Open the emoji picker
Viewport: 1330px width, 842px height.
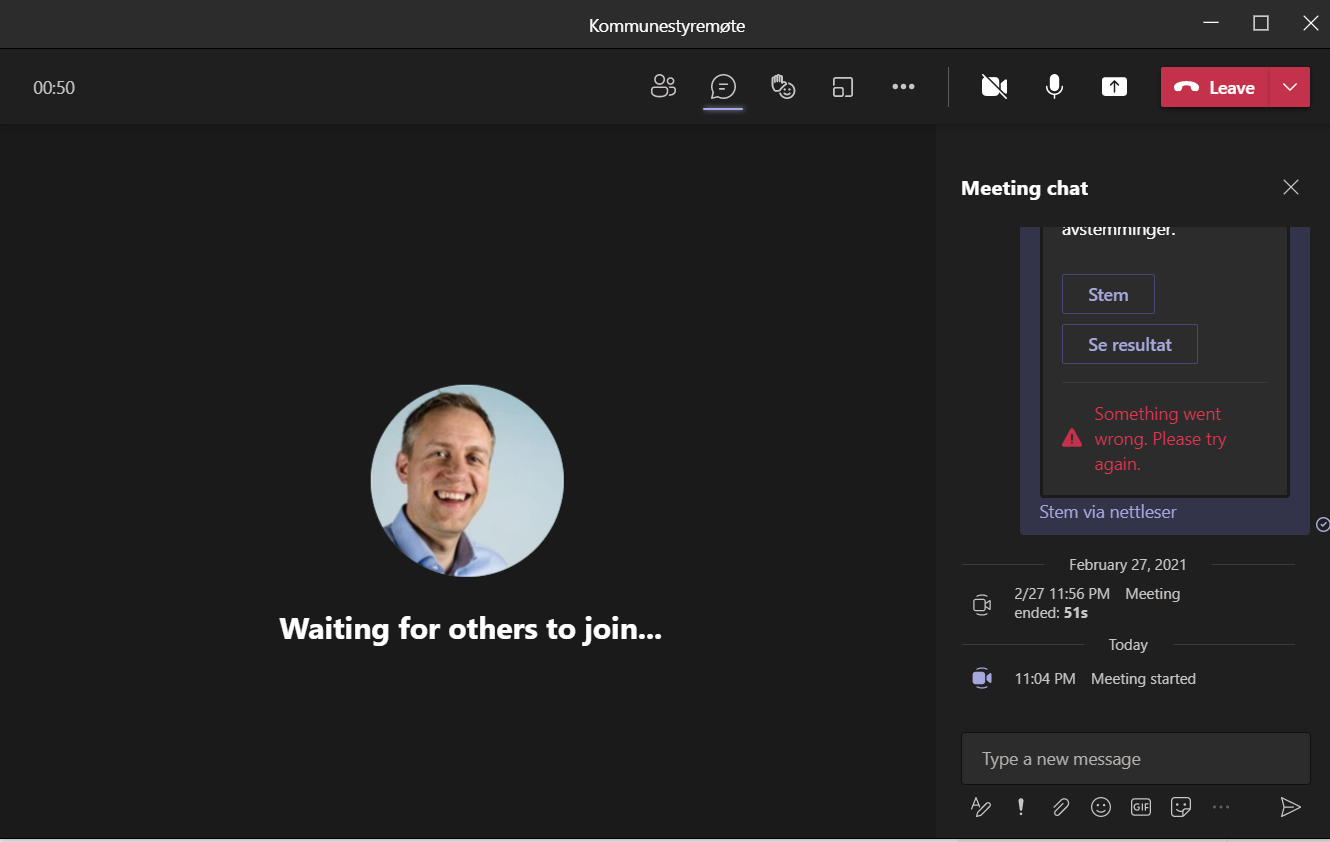[x=1101, y=807]
